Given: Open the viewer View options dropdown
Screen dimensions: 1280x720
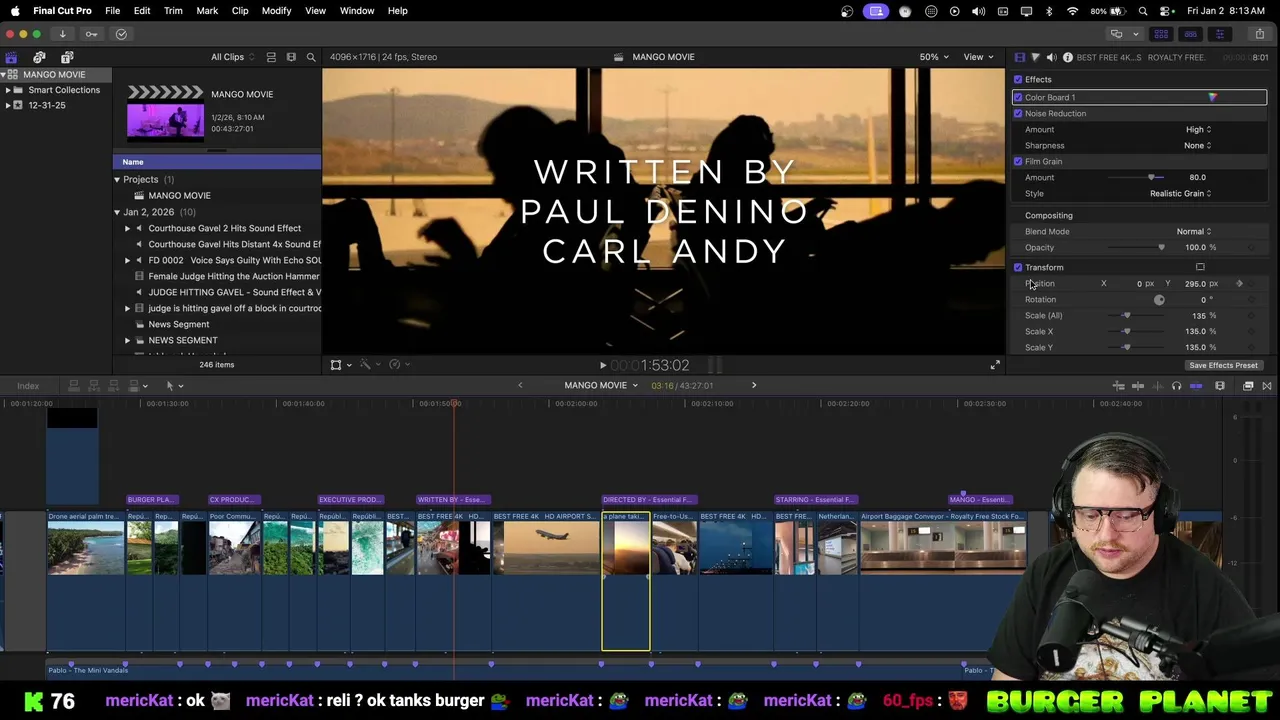Looking at the screenshot, I should pyautogui.click(x=977, y=57).
